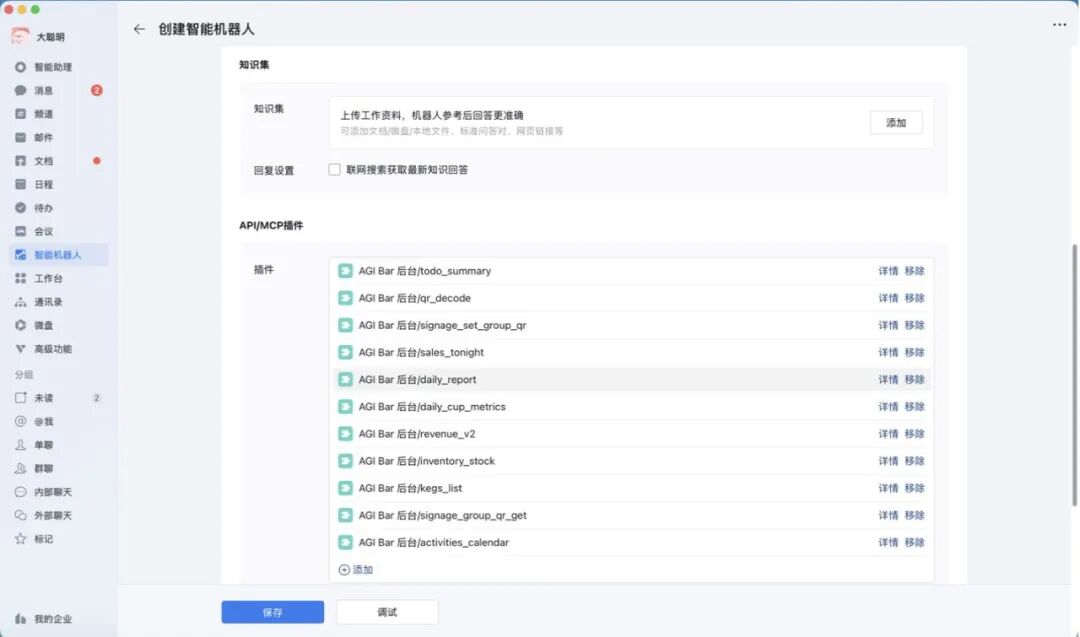Click the 智能机器人 sidebar icon
1080x637 pixels.
pos(21,255)
